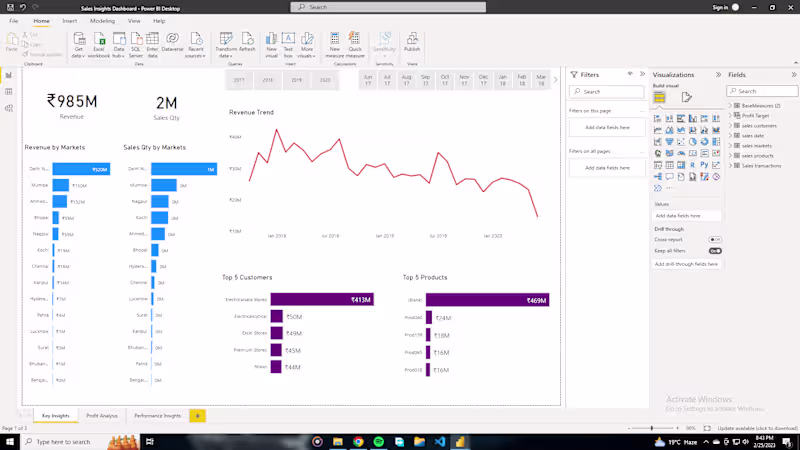Screen dimensions: 800x450
Task: Choose the pie chart visual
Action: (x=692, y=141)
